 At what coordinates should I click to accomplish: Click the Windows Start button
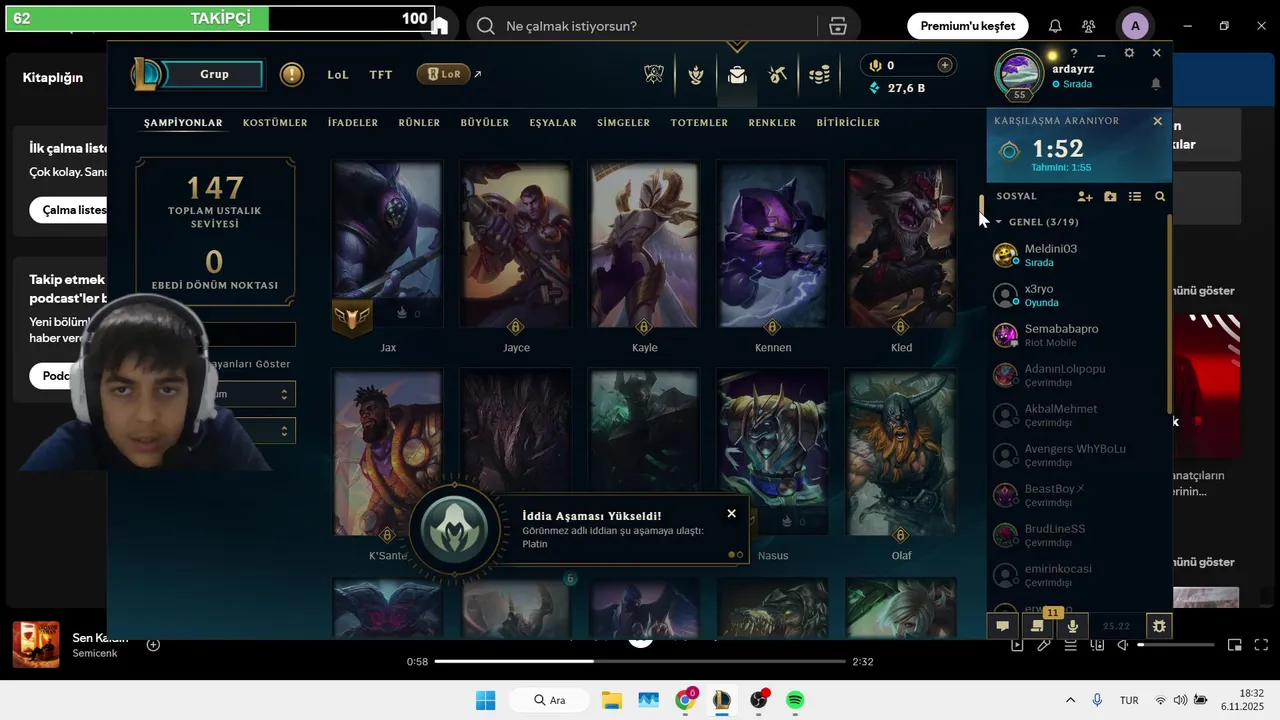click(x=485, y=700)
